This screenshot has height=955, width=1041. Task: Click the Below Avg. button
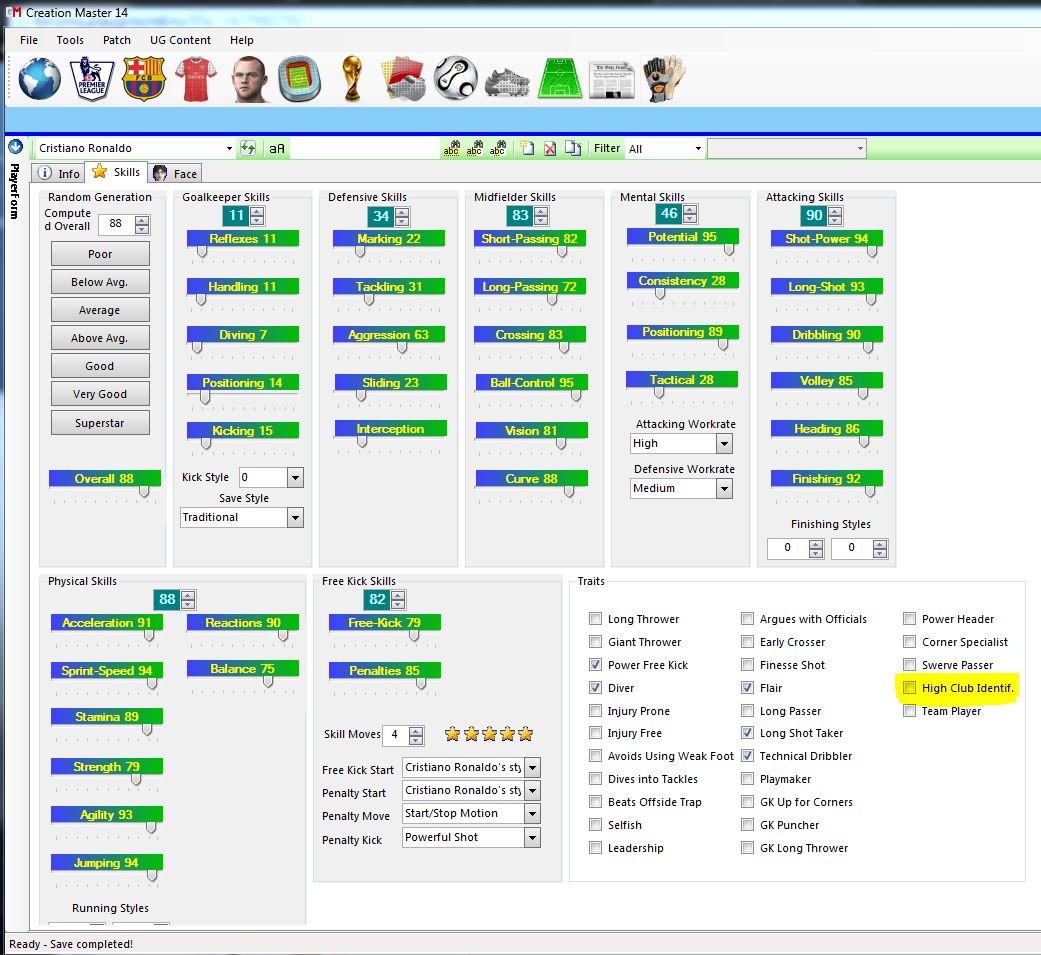[x=100, y=282]
